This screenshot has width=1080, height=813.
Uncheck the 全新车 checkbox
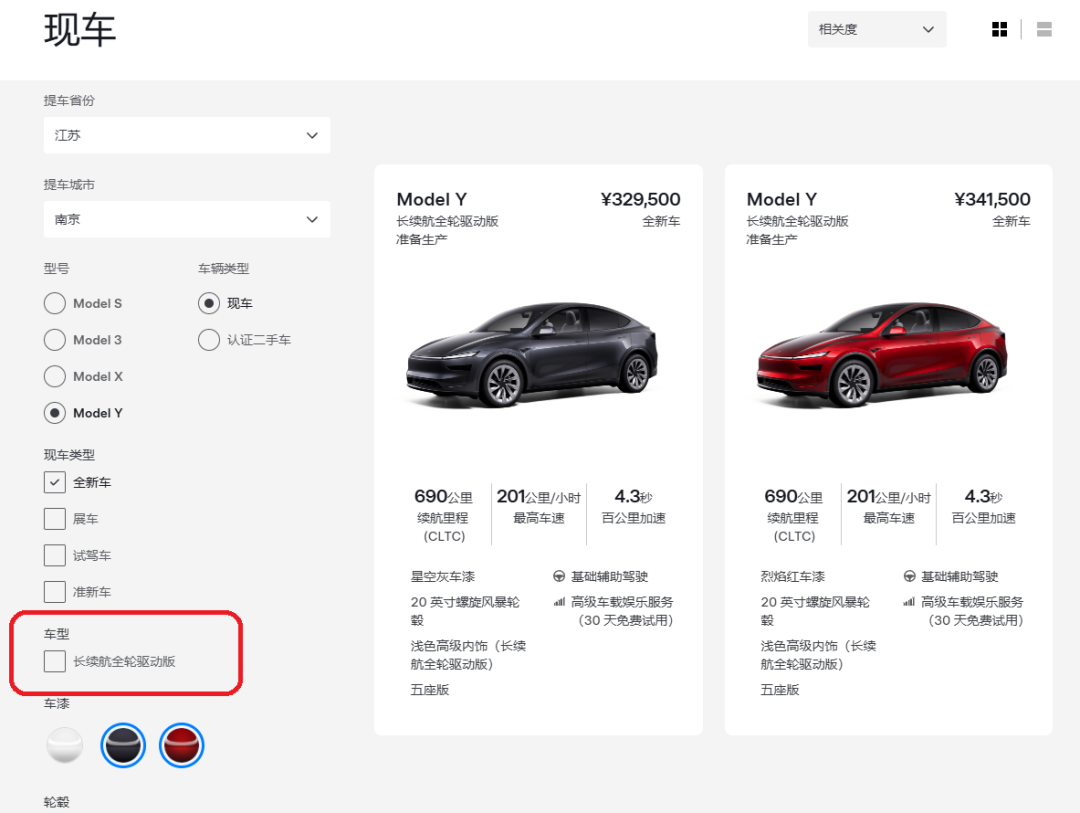click(x=54, y=482)
